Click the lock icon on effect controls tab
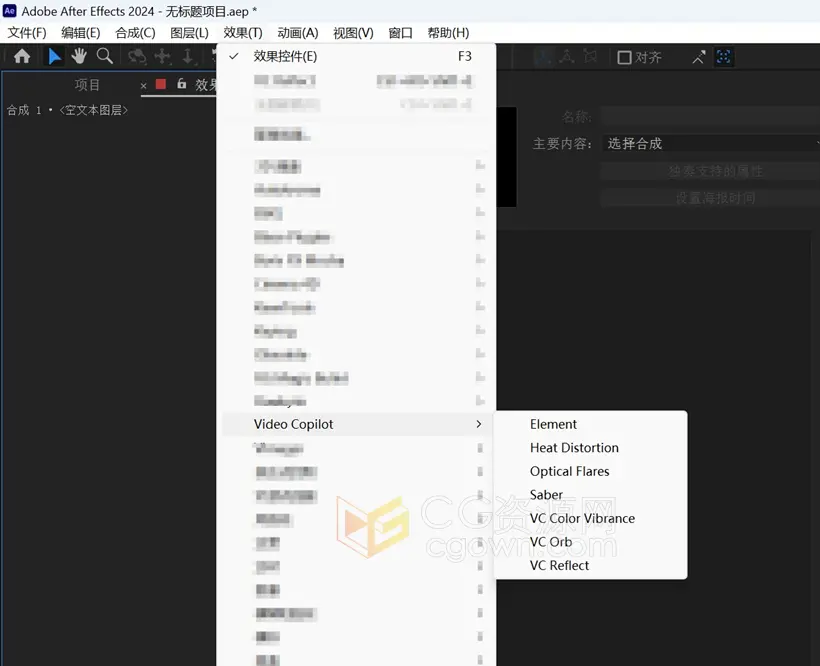 [x=181, y=84]
